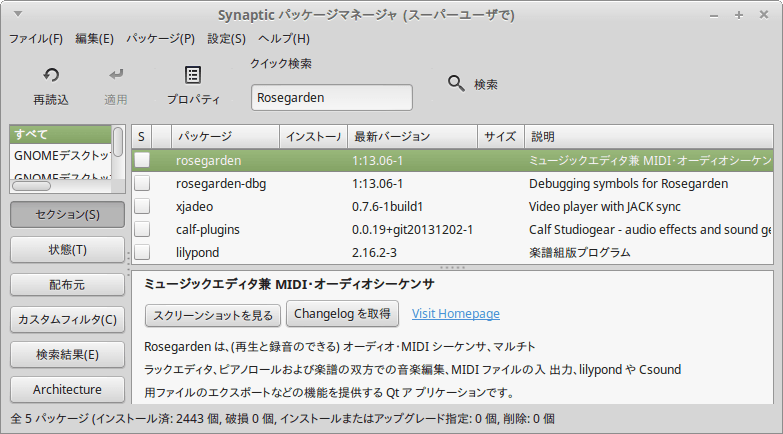Image resolution: width=783 pixels, height=434 pixels.
Task: Open the window menu arrow in the title bar
Action: coord(18,14)
